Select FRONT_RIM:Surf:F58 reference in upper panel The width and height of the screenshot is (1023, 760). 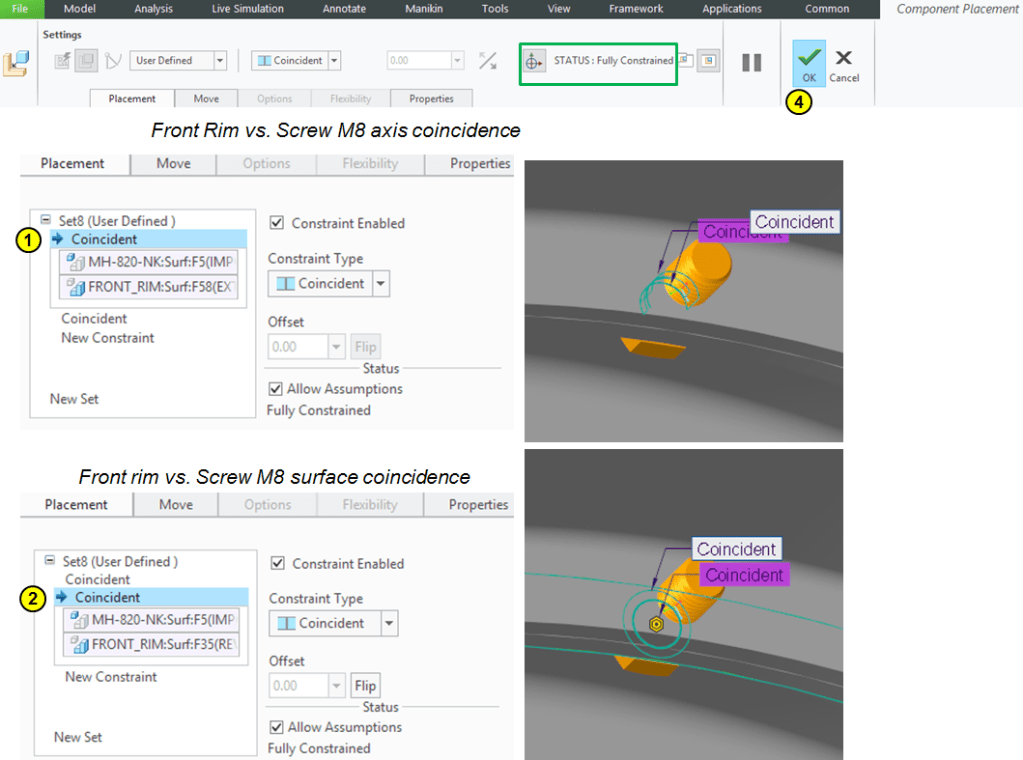pyautogui.click(x=151, y=287)
